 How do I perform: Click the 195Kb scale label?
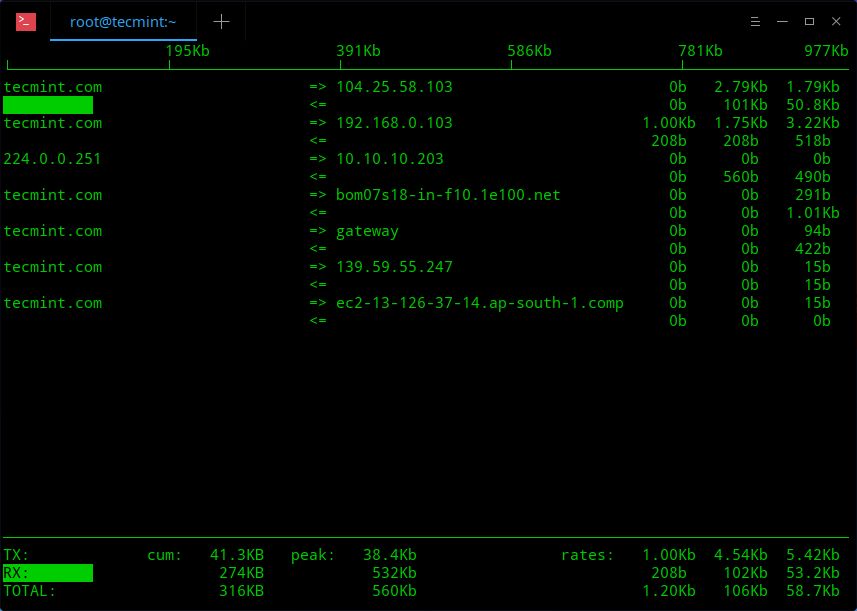[187, 51]
